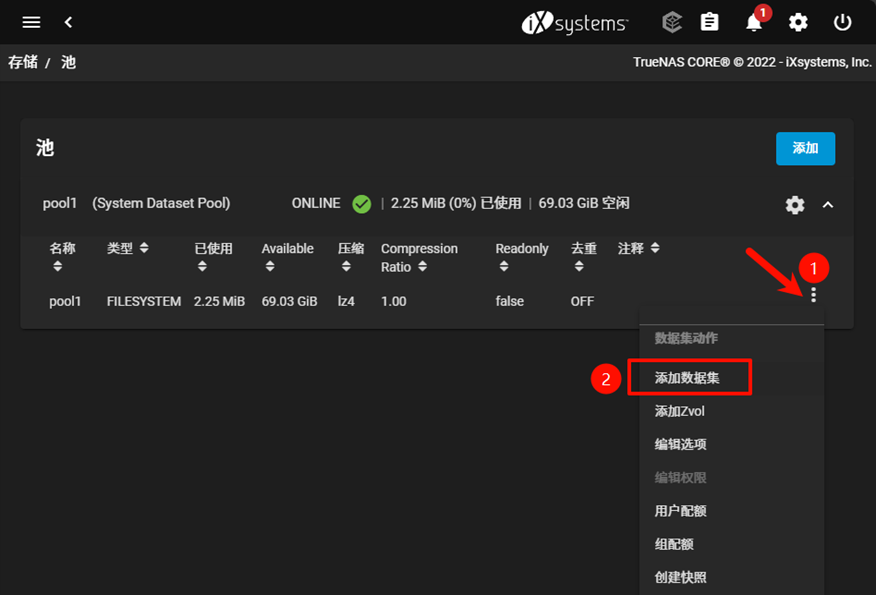Click the iXsystems logo
876x595 pixels.
coord(575,22)
